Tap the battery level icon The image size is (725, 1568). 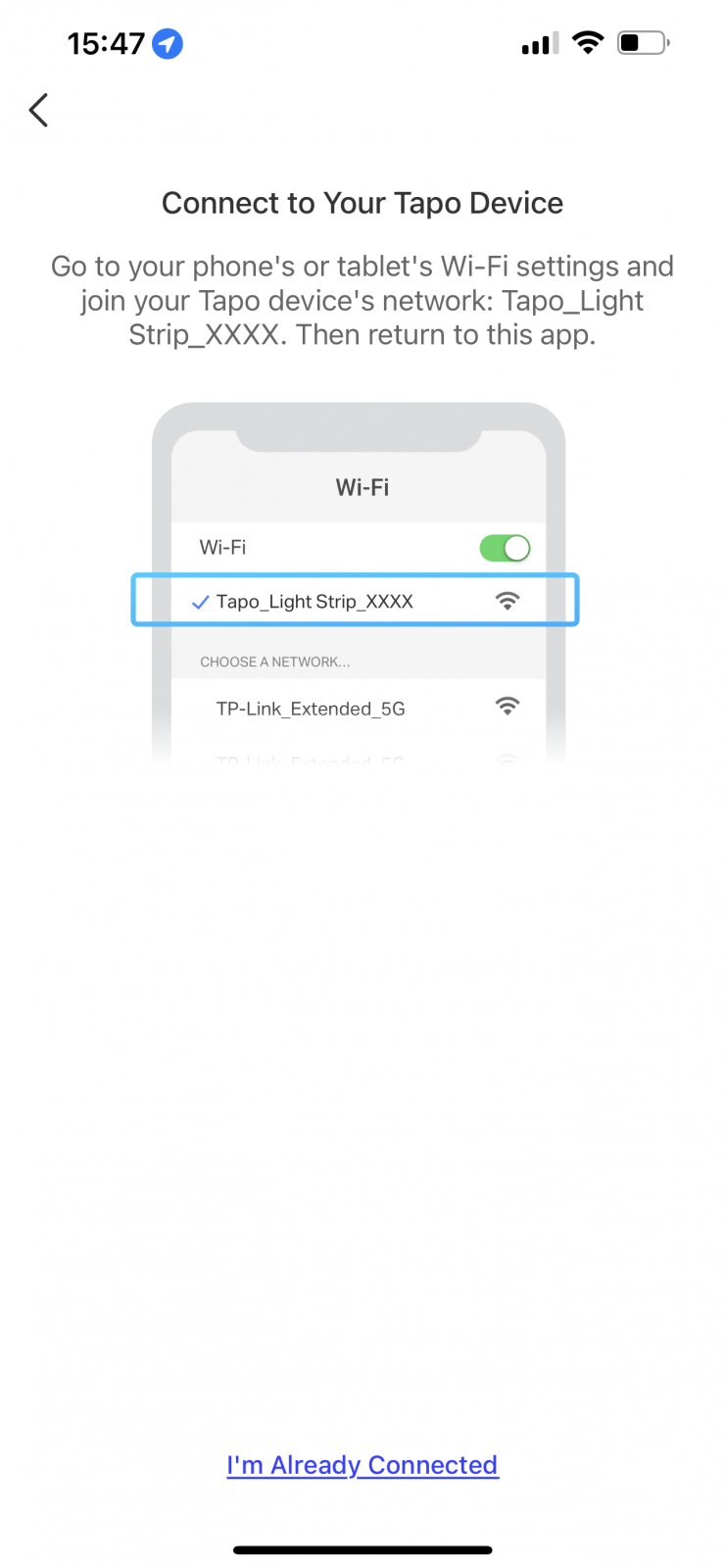pos(644,43)
